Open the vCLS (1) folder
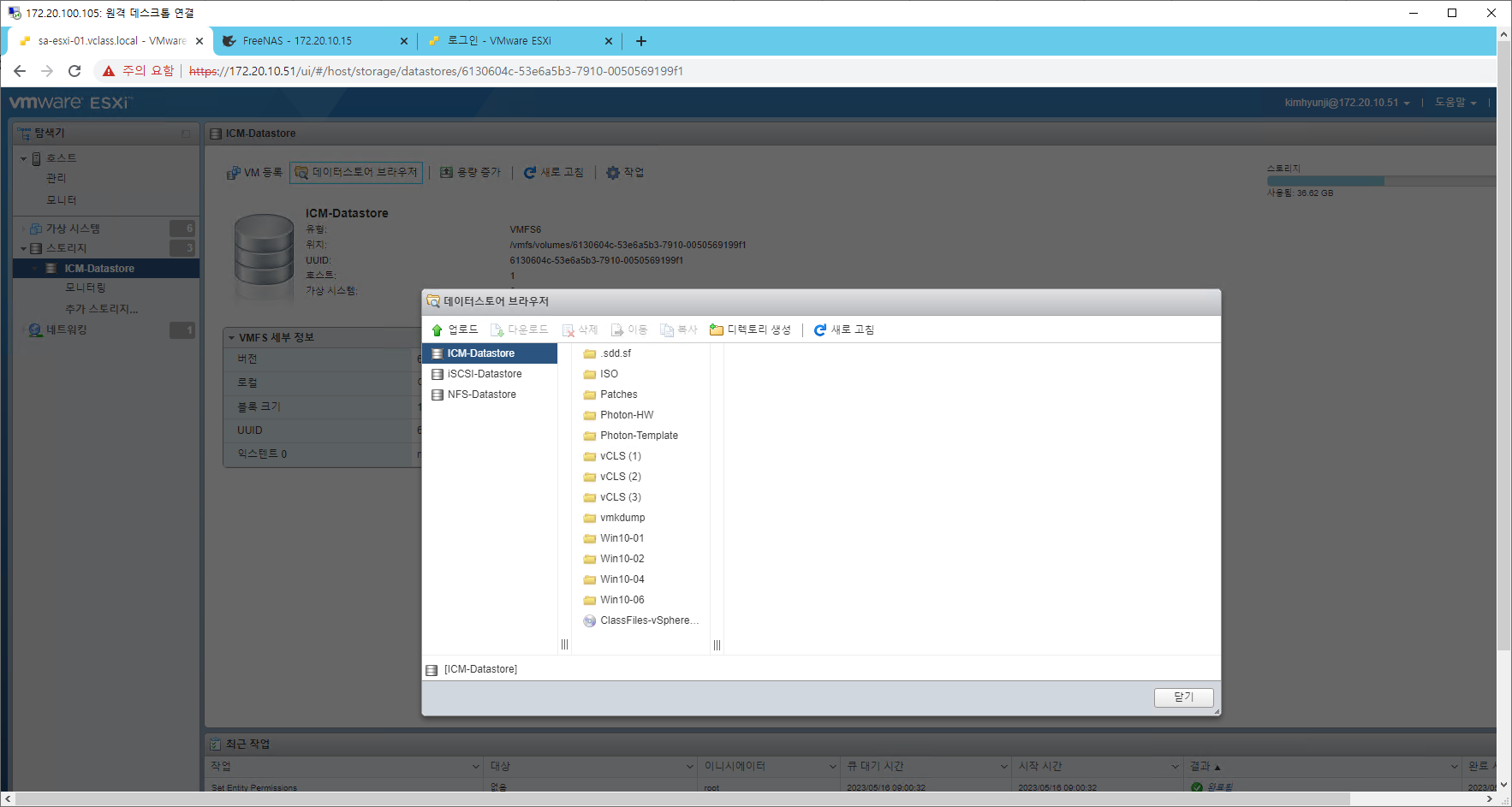This screenshot has width=1512, height=807. [612, 456]
